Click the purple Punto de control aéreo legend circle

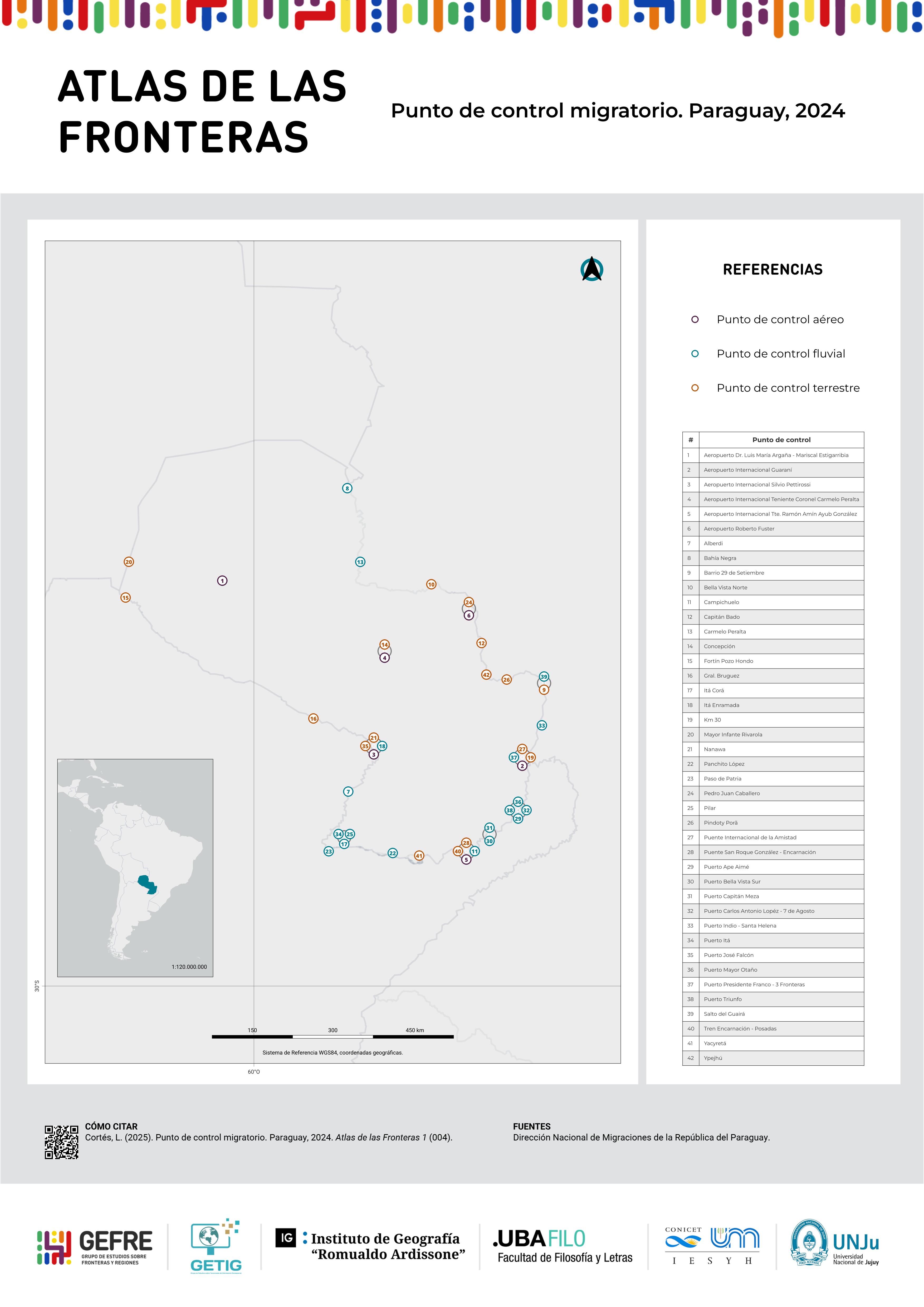pos(695,319)
